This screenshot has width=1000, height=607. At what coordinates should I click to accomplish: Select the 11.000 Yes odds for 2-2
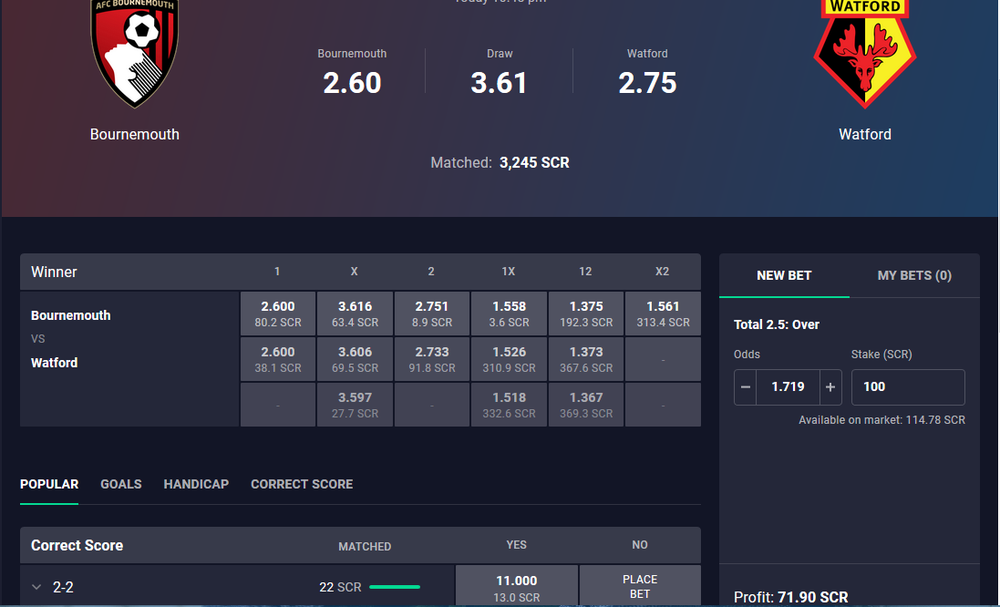[517, 586]
